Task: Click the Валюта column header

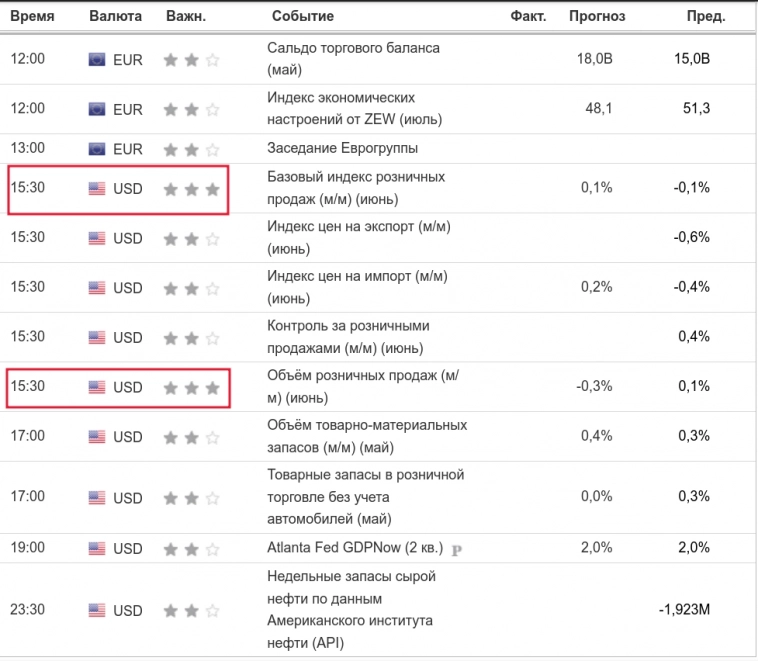Action: (x=115, y=16)
